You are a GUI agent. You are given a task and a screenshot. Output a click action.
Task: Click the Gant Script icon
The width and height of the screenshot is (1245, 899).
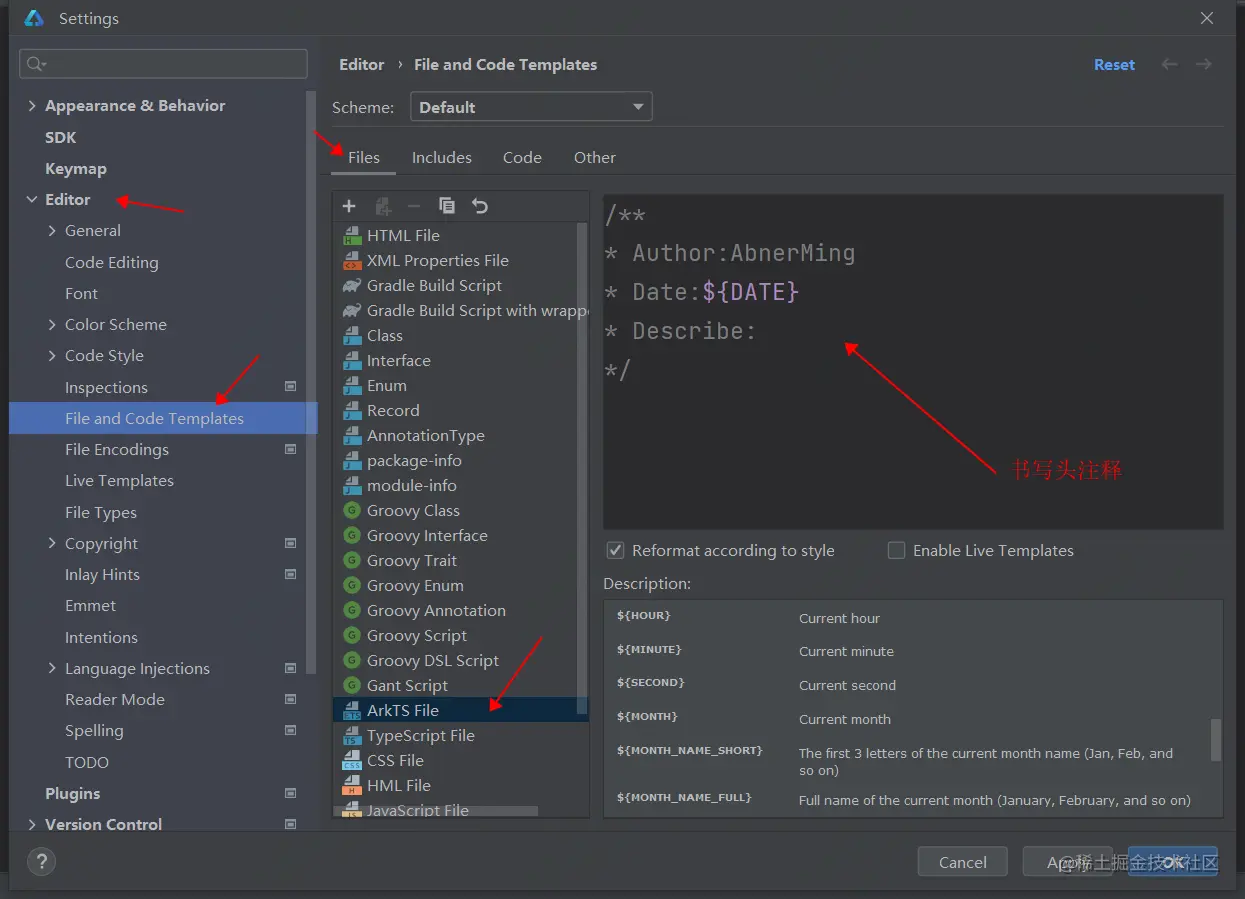click(352, 686)
